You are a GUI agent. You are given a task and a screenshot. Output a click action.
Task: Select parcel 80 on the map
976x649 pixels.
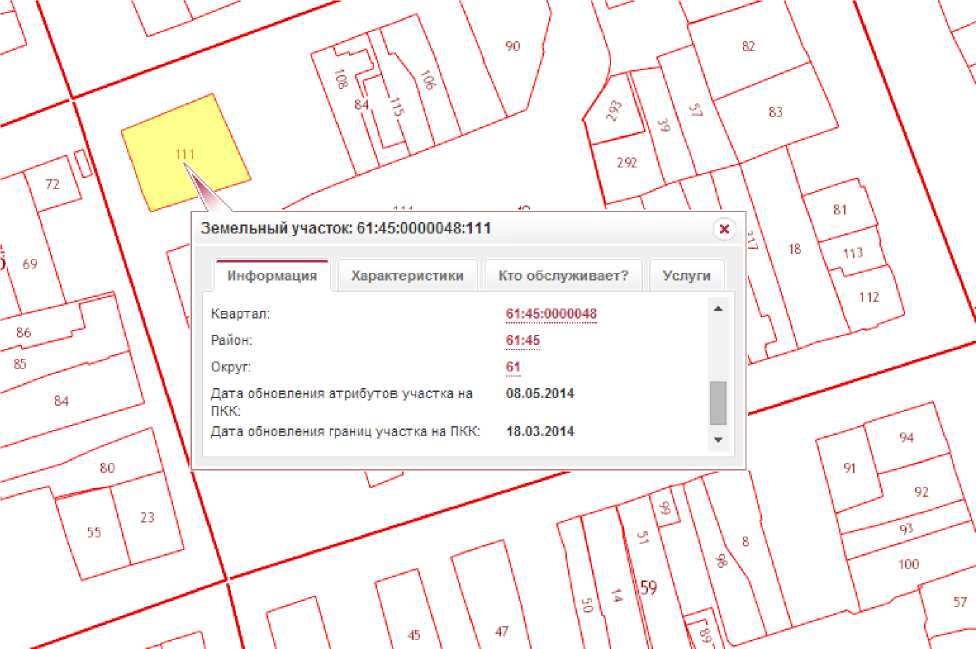pyautogui.click(x=107, y=467)
